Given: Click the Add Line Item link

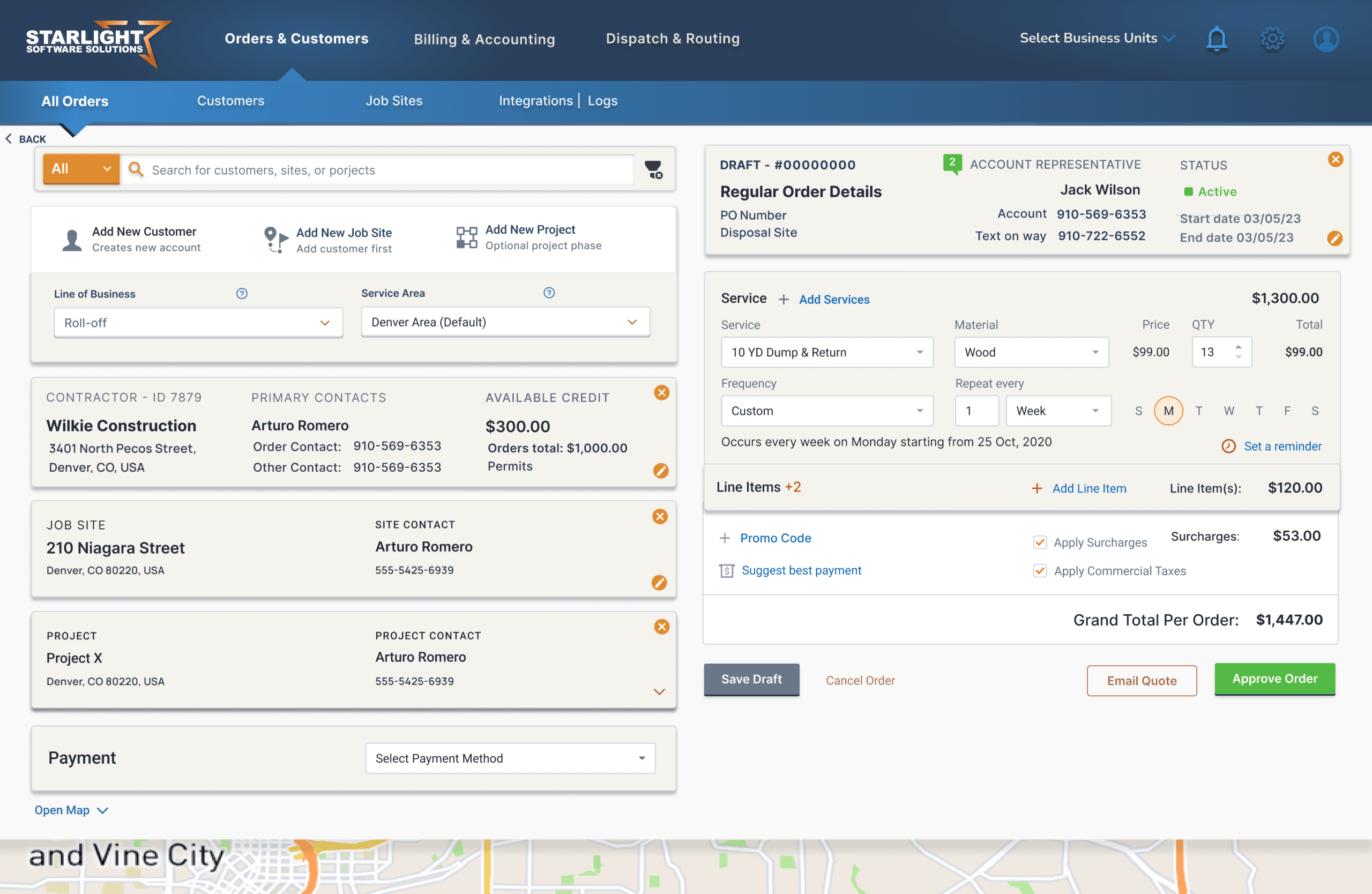Looking at the screenshot, I should coord(1088,488).
